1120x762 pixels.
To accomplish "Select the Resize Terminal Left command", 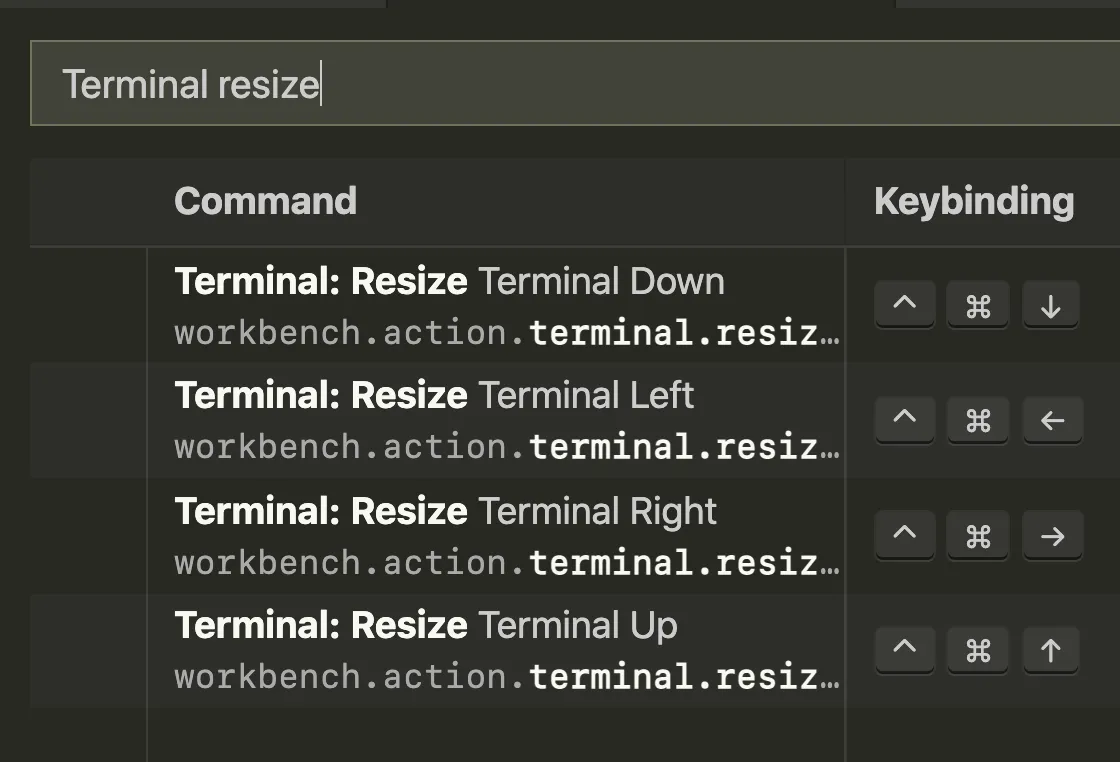I will [434, 396].
